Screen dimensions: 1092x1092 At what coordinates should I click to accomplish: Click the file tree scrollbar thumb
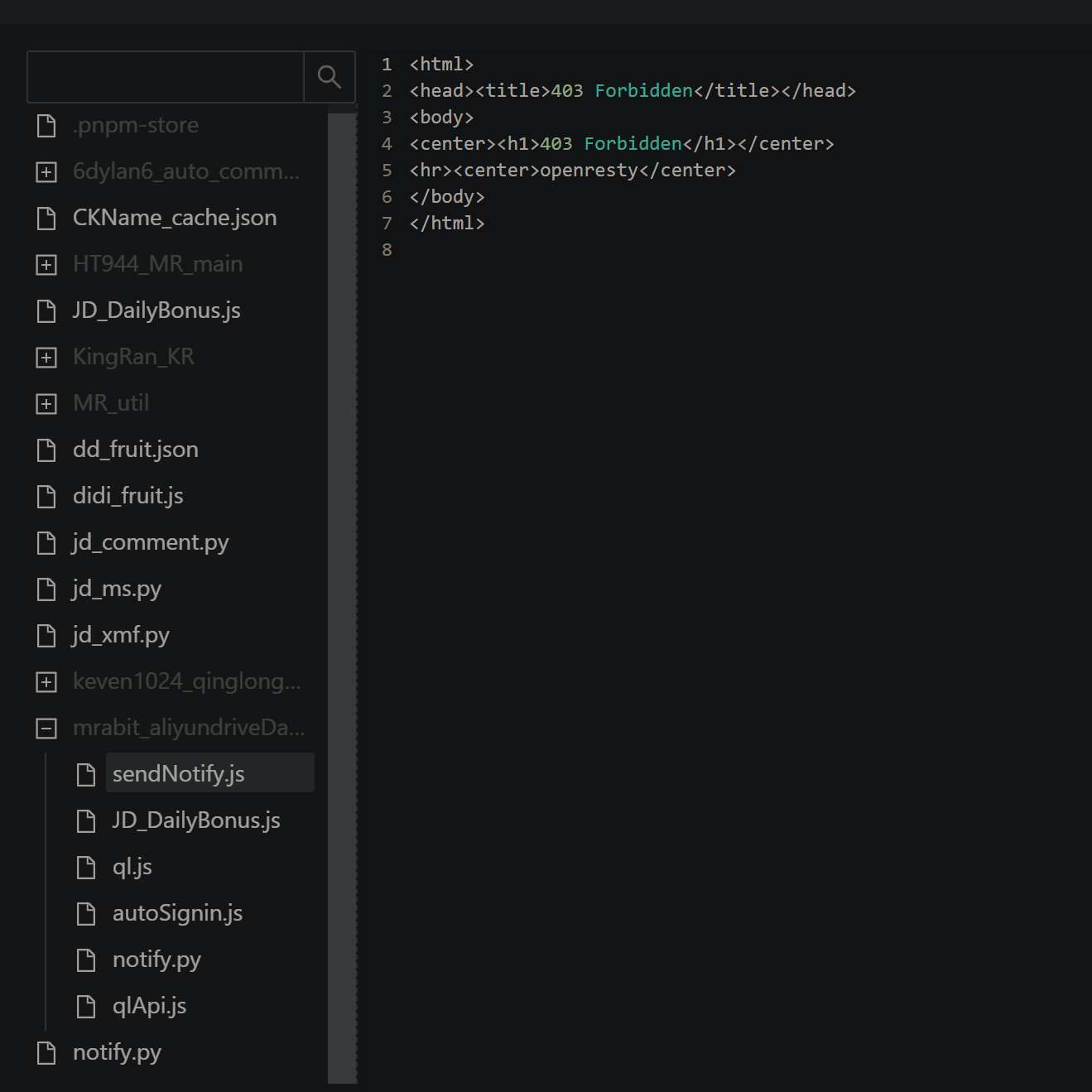[x=342, y=580]
